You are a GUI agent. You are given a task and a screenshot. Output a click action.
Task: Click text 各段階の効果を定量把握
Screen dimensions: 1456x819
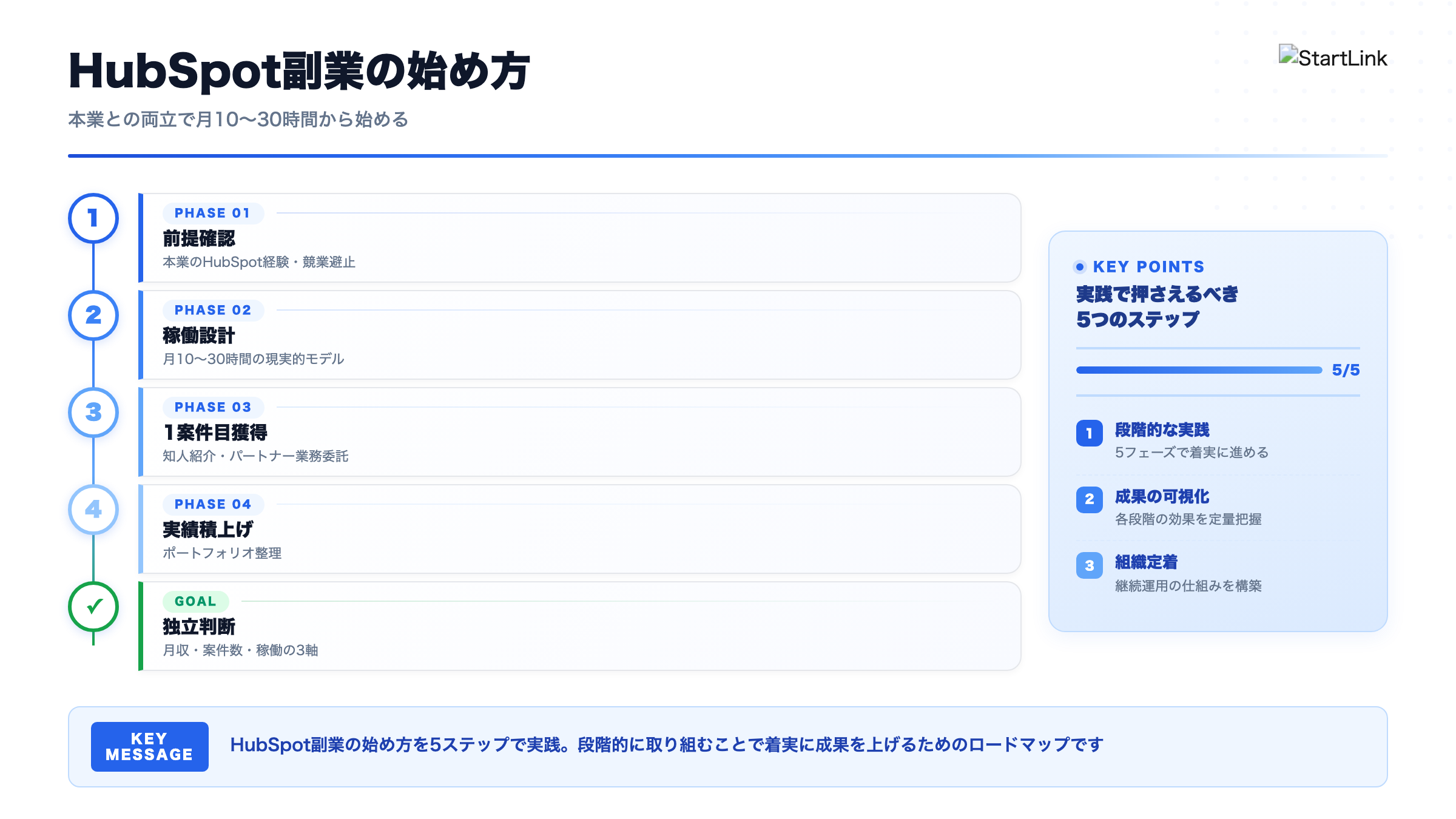tap(1188, 519)
